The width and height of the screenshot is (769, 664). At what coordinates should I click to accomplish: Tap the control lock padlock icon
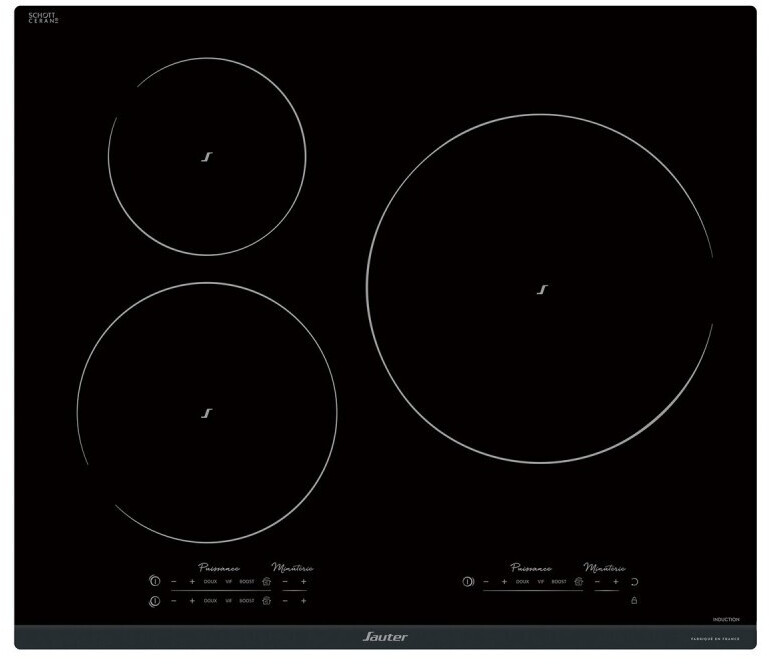click(633, 601)
